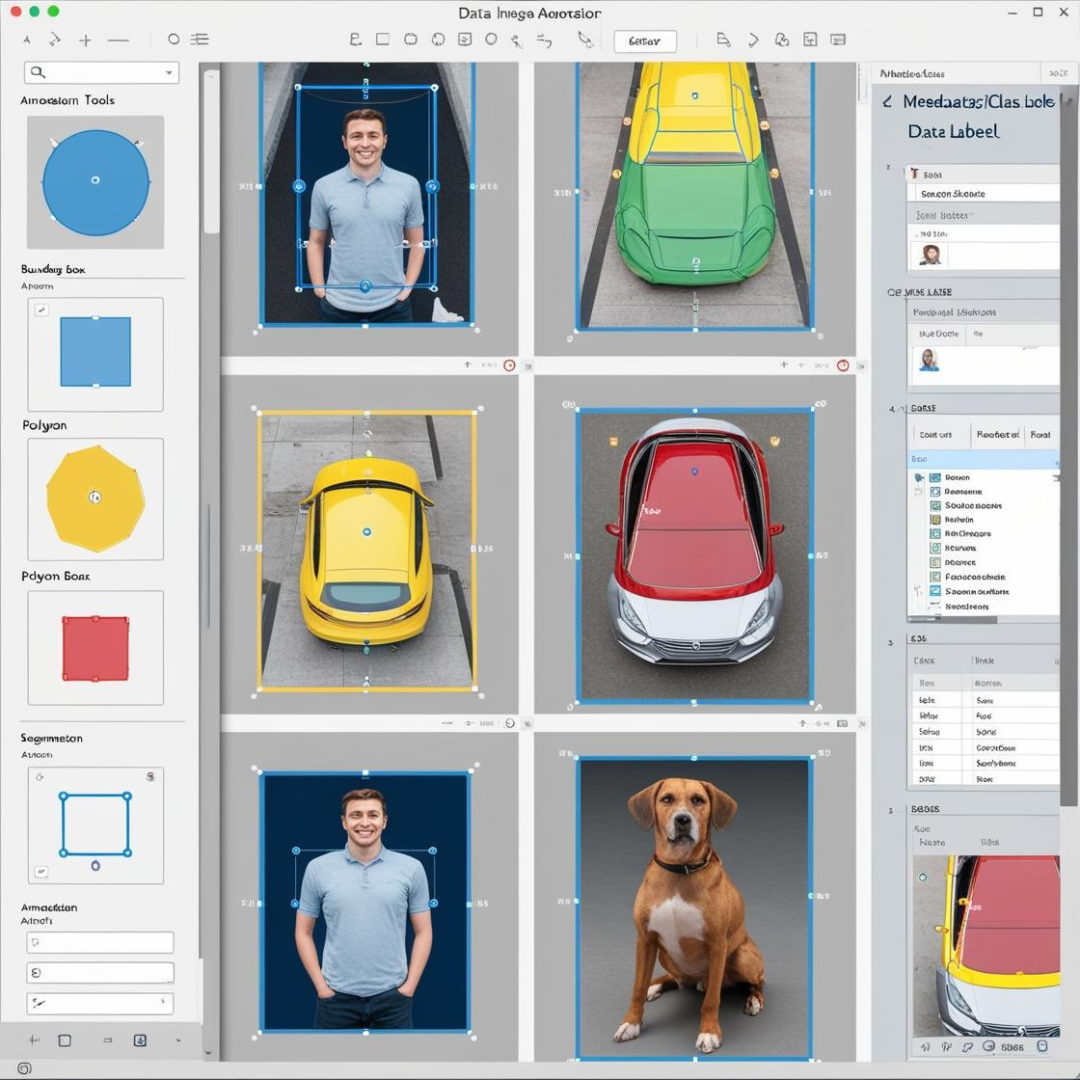Toggle checkbox in top-left of Bounding Box preview
Screen dimensions: 1080x1080
coord(41,311)
